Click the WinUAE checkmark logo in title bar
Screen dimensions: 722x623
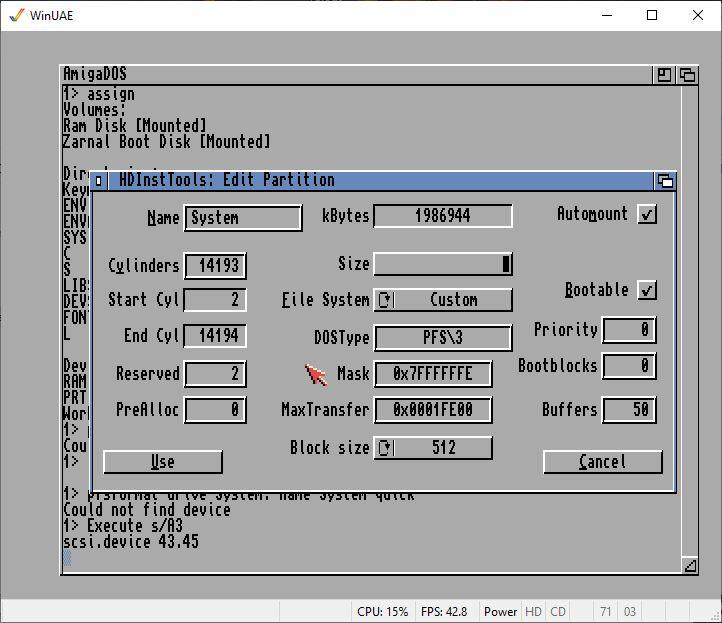point(17,15)
